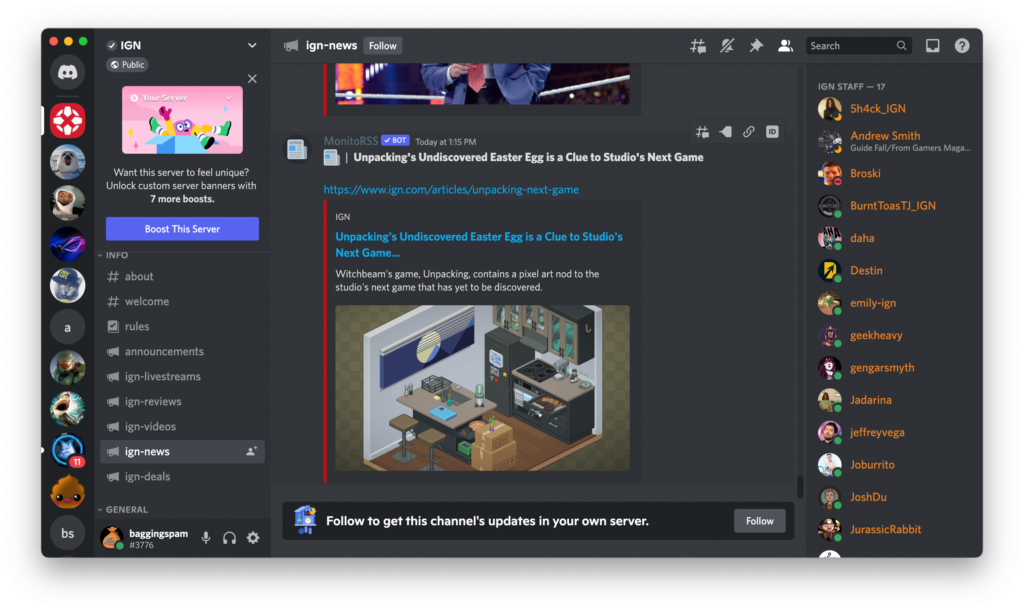Viewport: 1024px width, 612px height.
Task: Click the chat area scrollbar
Action: pyautogui.click(x=799, y=486)
